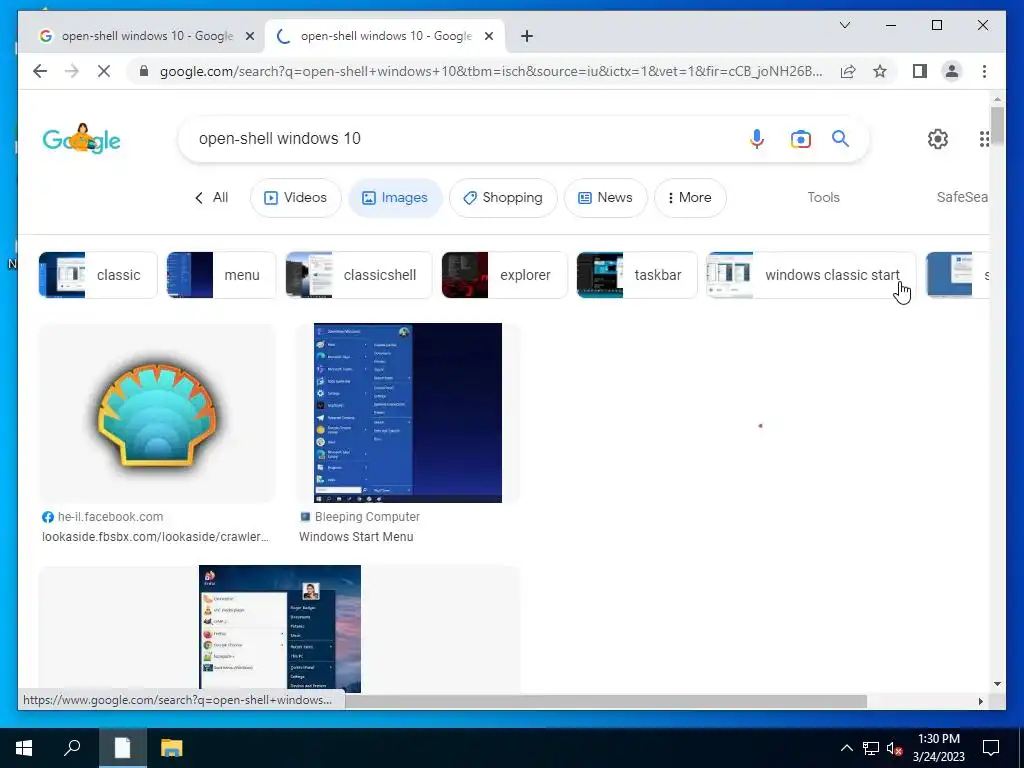Screen dimensions: 1024x768
Task: Show hidden tray icons chevron
Action: 846,748
